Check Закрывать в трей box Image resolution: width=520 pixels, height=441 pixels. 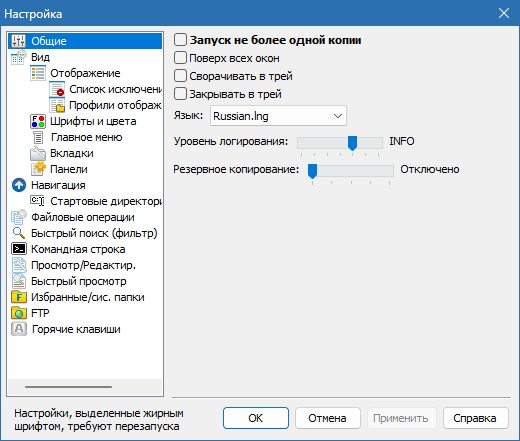(180, 94)
